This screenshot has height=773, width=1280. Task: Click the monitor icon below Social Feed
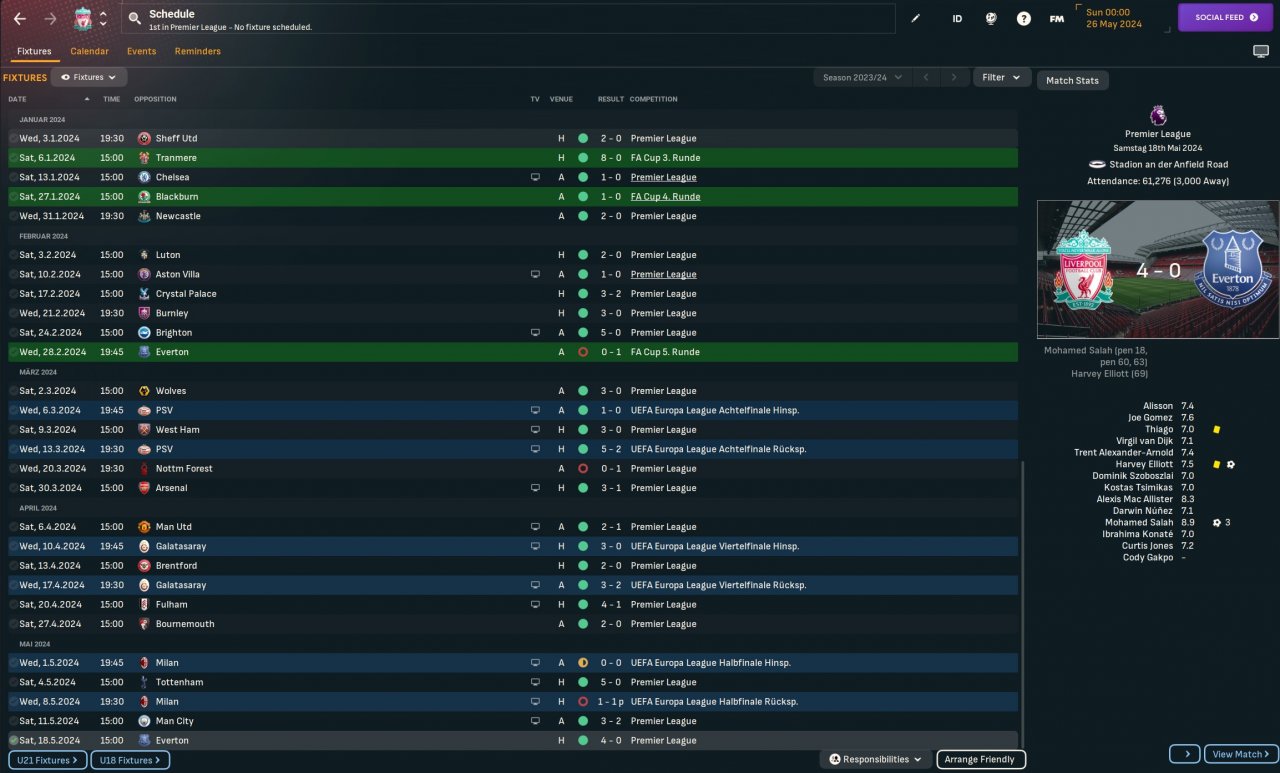click(1260, 51)
